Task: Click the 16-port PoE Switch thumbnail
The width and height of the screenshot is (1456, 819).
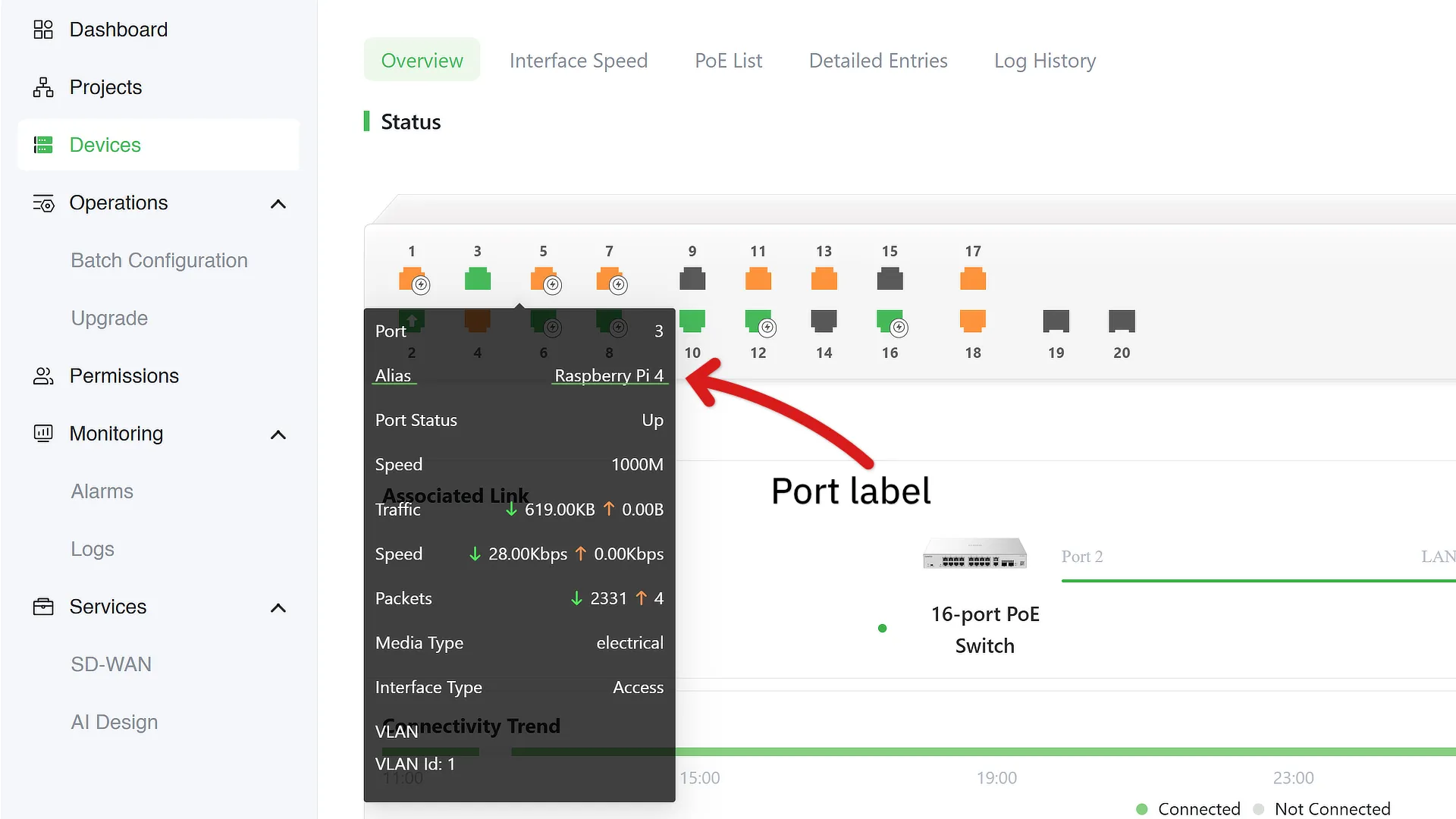Action: coord(974,553)
